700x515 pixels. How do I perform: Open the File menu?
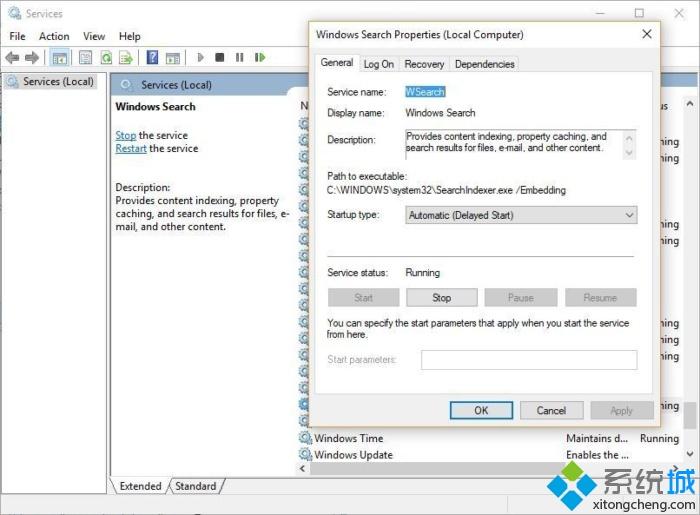(x=17, y=36)
